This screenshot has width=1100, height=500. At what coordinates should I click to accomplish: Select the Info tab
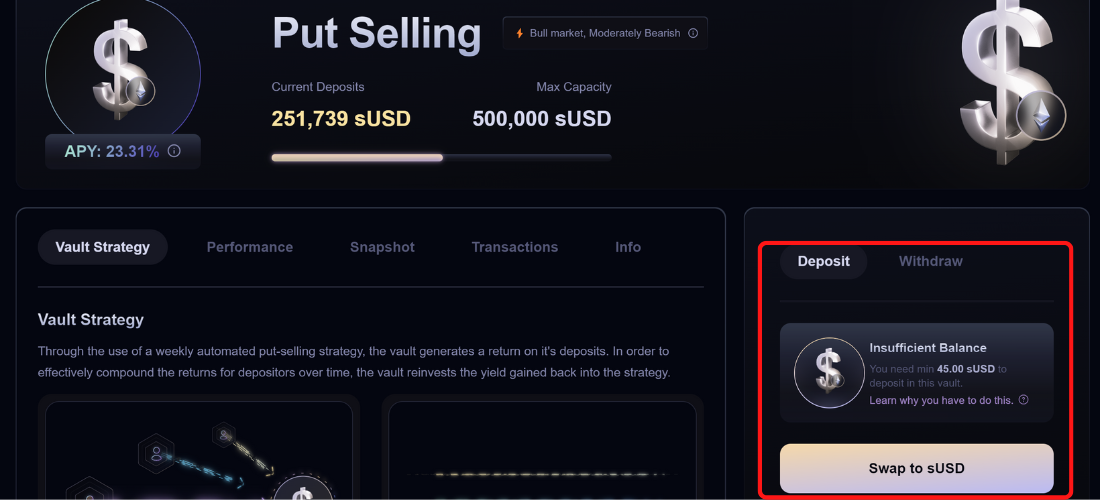pos(628,247)
